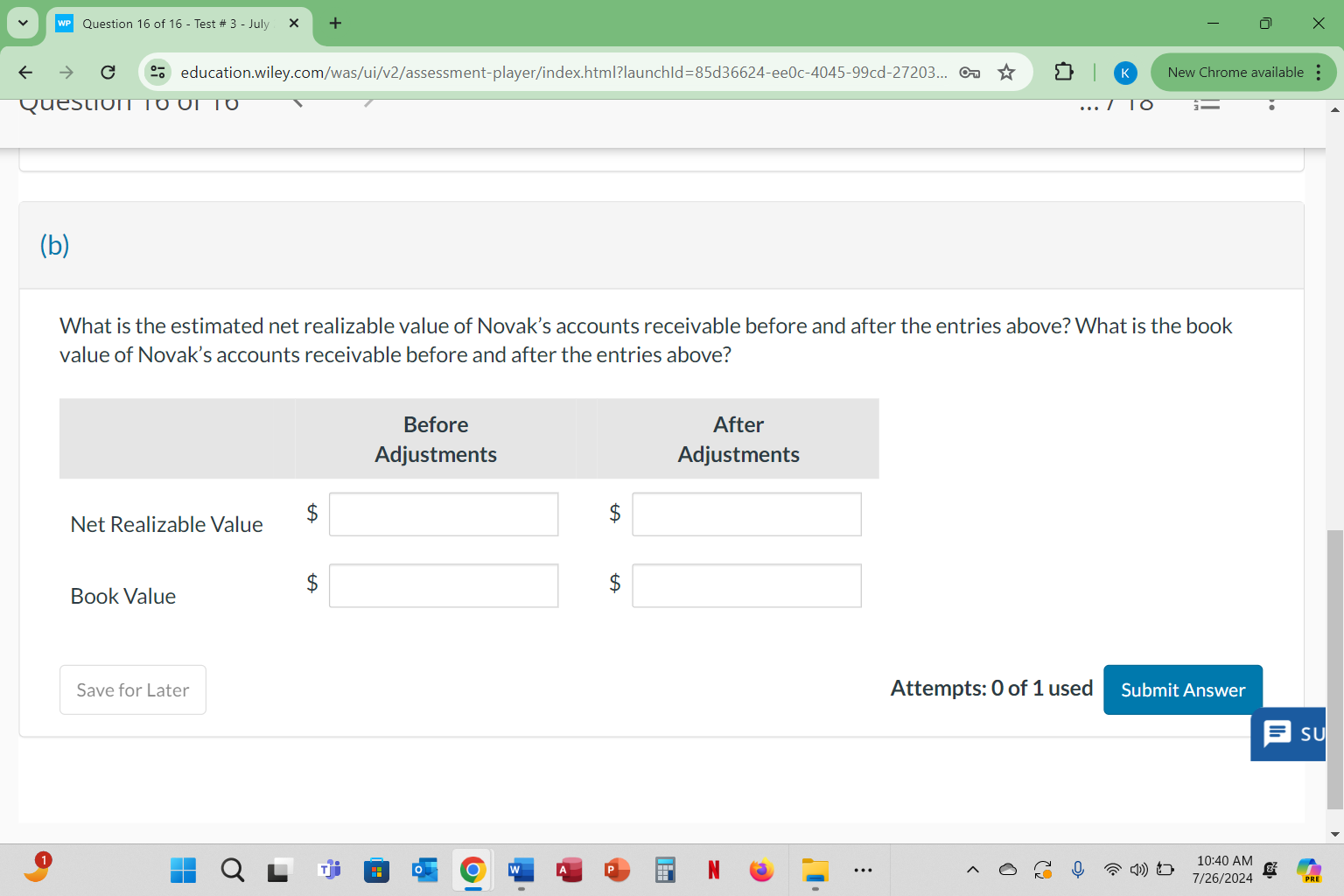This screenshot has height=896, width=1344.
Task: Click Save for Later button
Action: click(x=133, y=689)
